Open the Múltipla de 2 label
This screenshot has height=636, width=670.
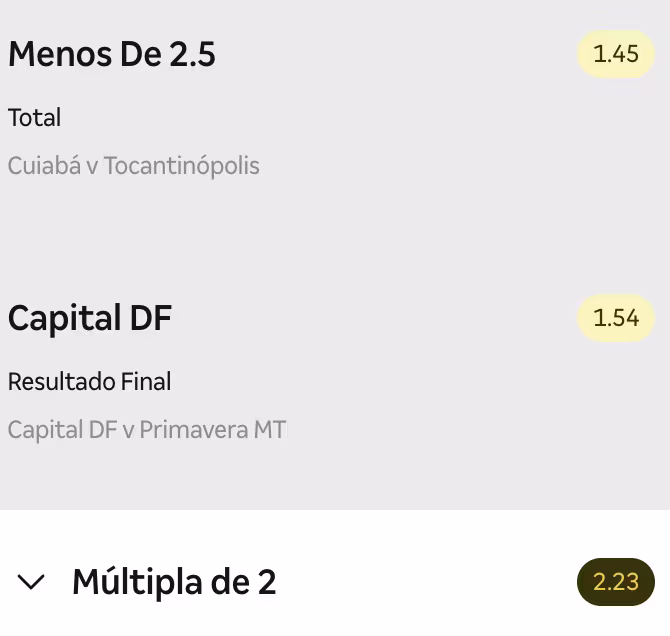click(x=174, y=582)
